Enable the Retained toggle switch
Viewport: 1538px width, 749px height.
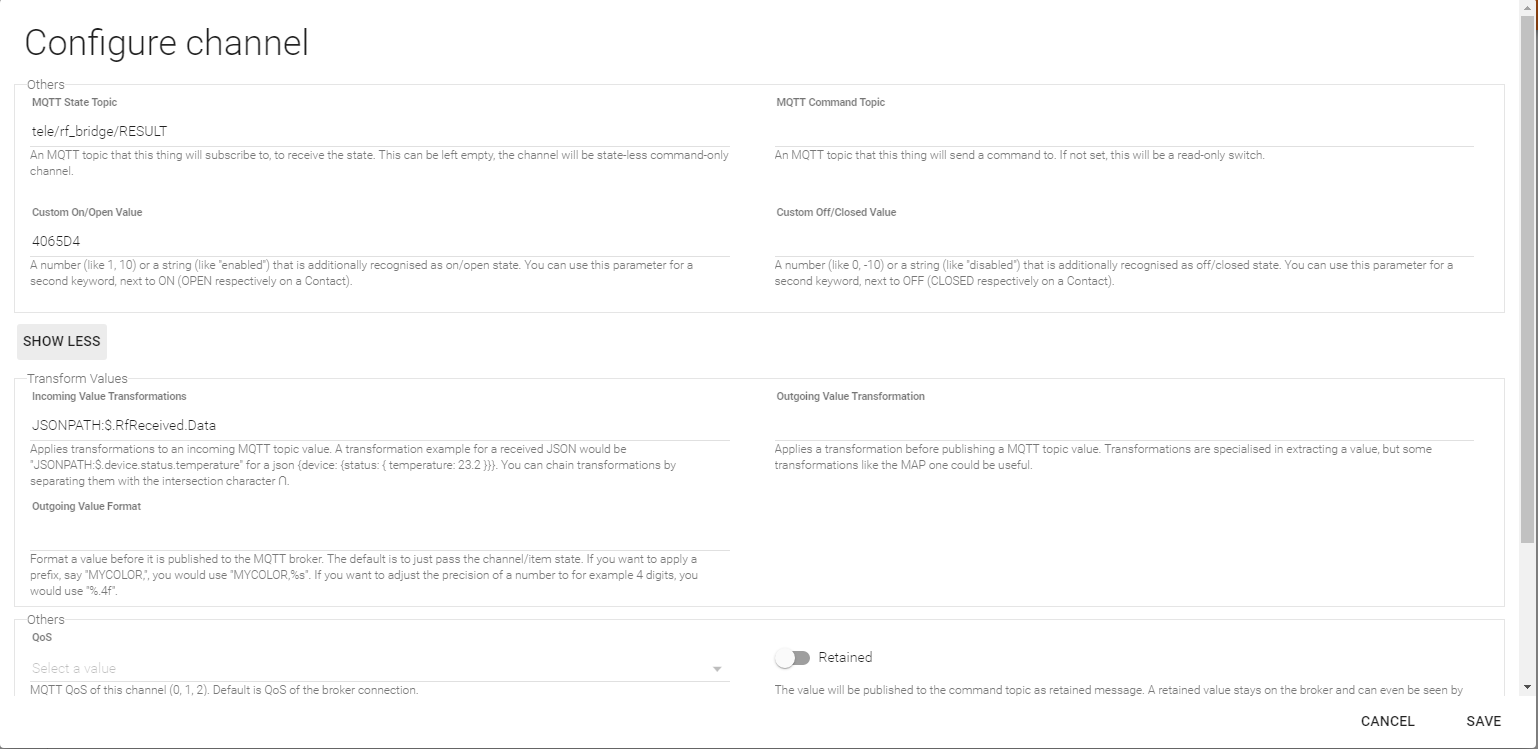792,658
